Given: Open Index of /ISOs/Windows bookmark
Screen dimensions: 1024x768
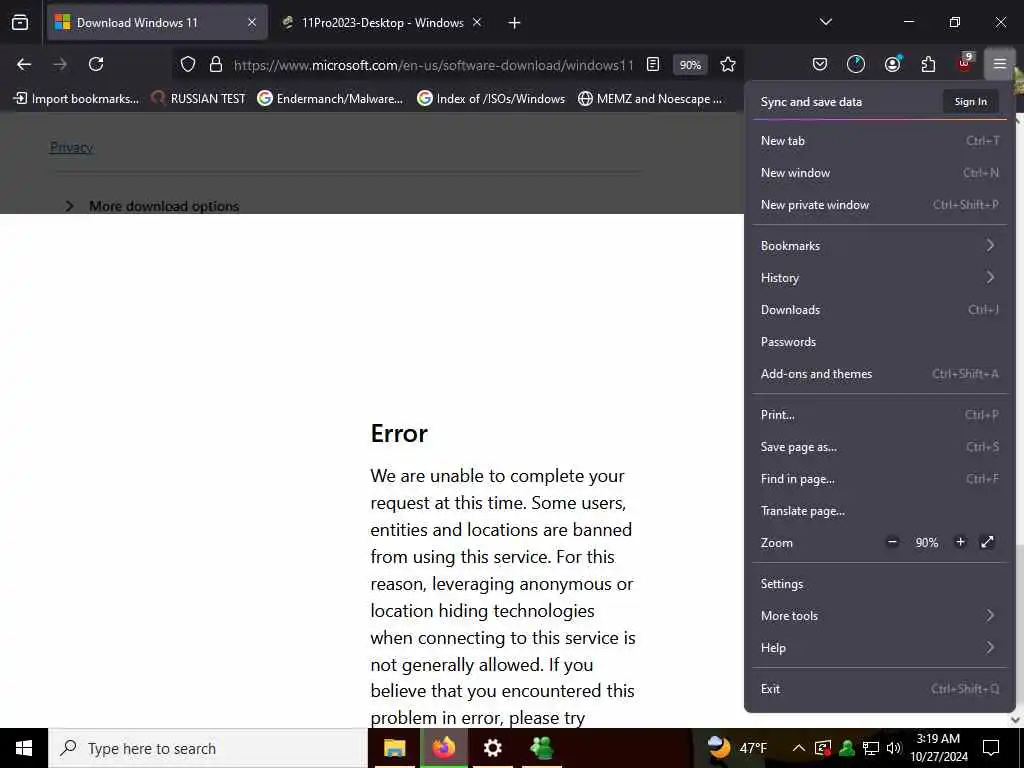Looking at the screenshot, I should pyautogui.click(x=491, y=99).
